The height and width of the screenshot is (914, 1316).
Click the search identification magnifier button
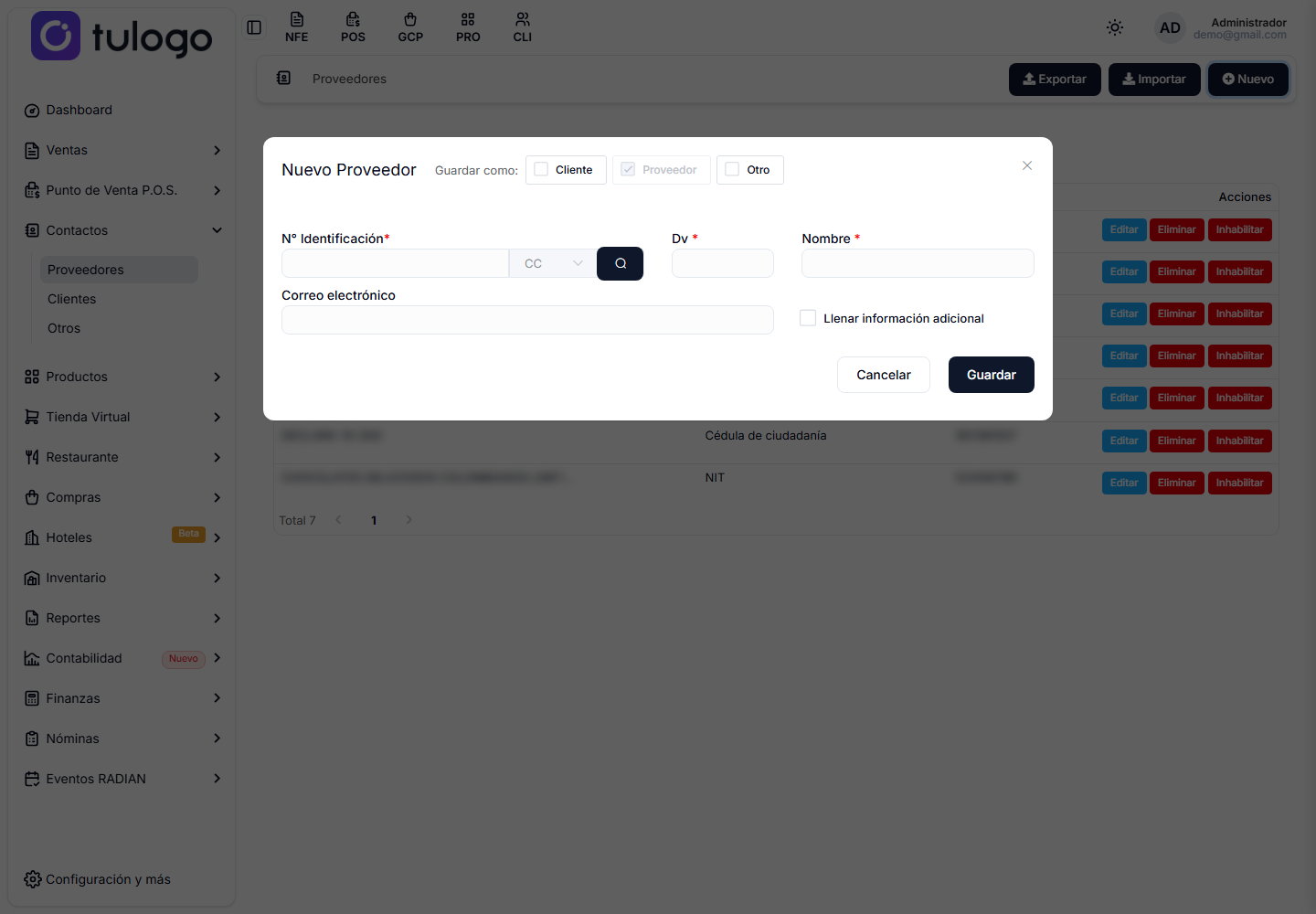tap(620, 263)
